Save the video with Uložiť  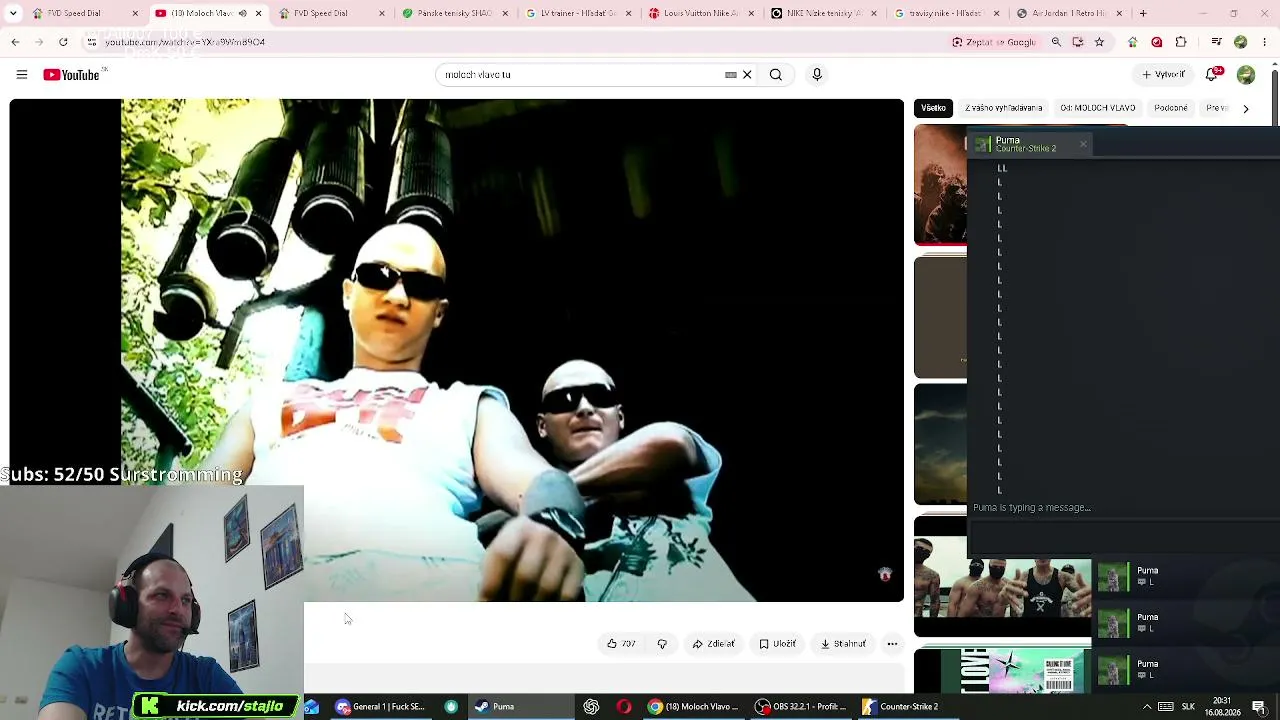pyautogui.click(x=778, y=644)
